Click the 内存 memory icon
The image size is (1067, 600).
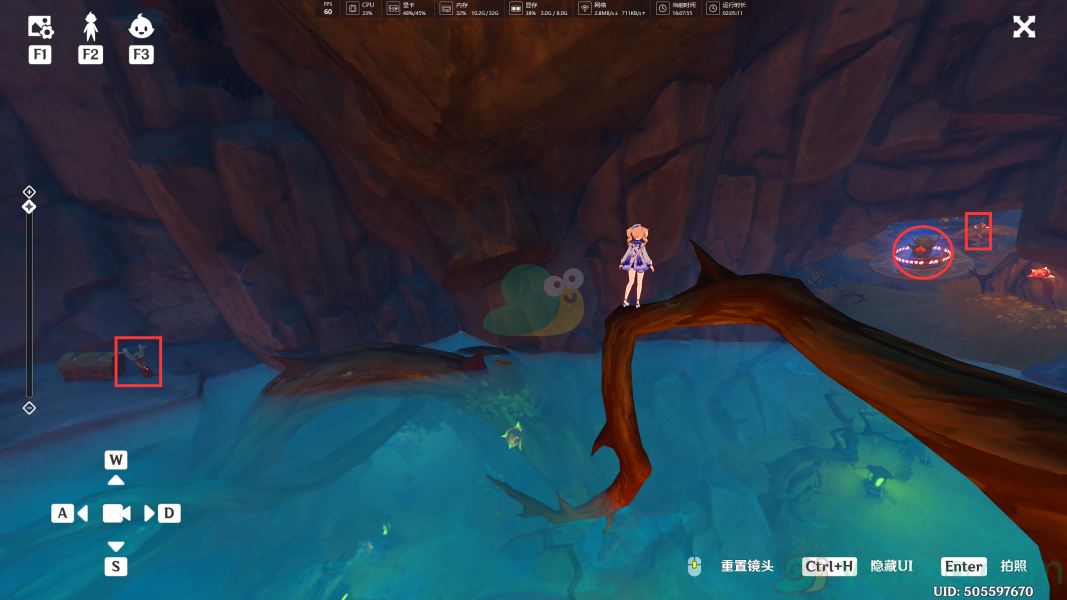[x=446, y=8]
